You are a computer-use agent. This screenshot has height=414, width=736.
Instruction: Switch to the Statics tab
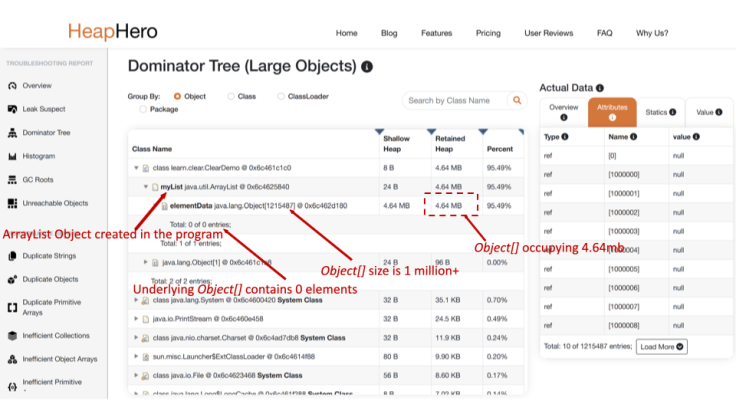point(660,112)
